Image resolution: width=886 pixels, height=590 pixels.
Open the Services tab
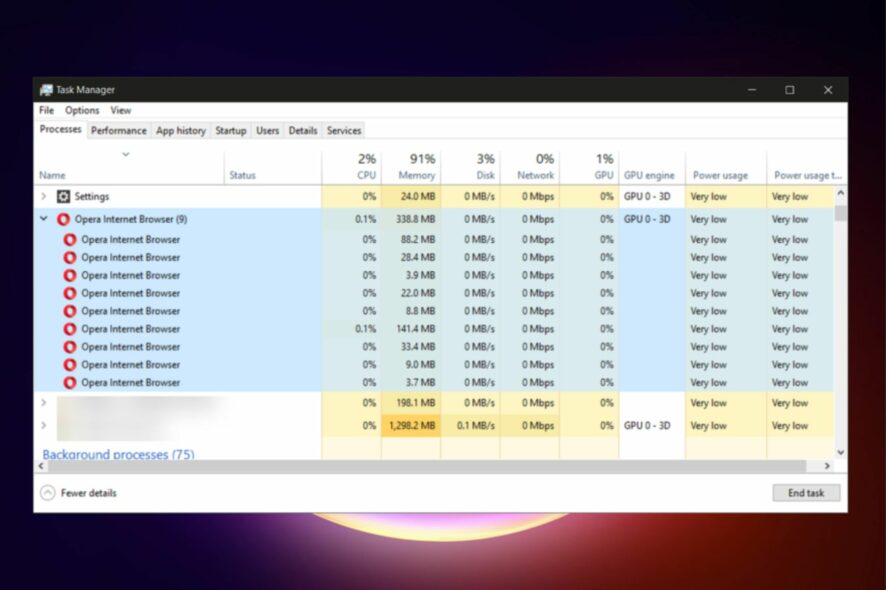(x=344, y=131)
